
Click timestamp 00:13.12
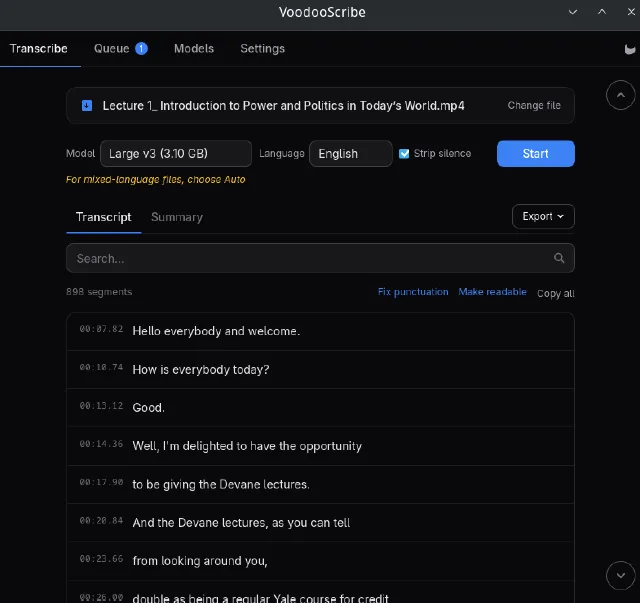(101, 406)
